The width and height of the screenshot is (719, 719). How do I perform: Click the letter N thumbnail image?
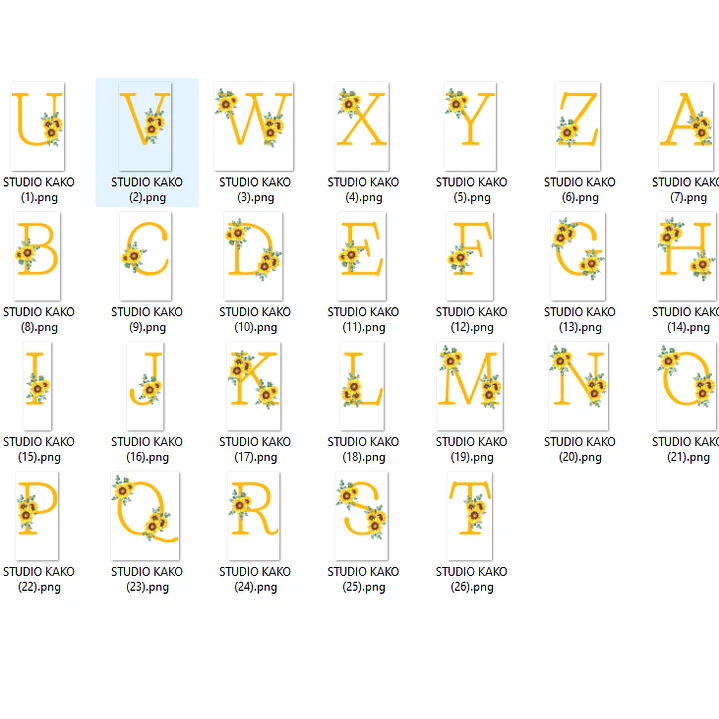[579, 386]
